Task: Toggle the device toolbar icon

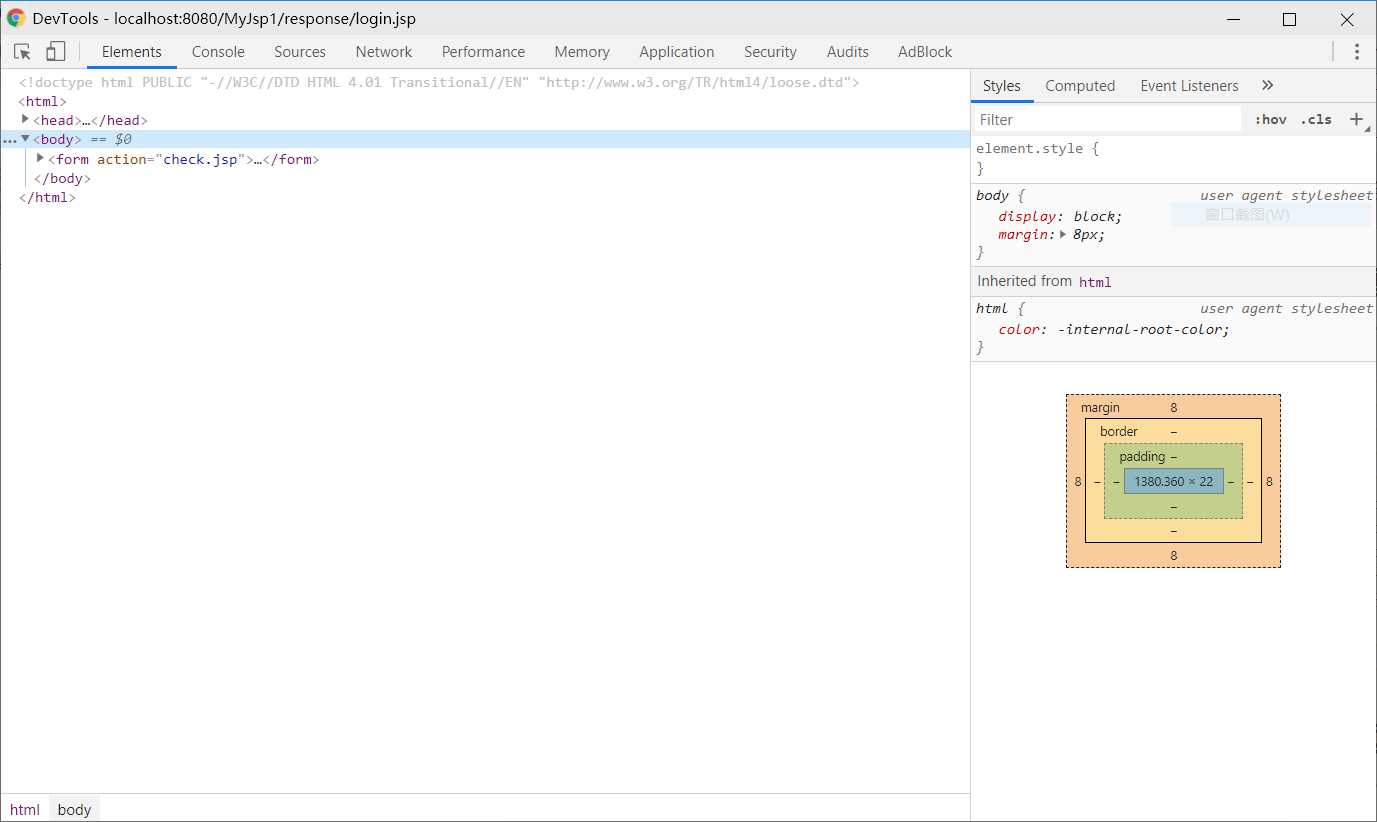Action: click(x=56, y=52)
